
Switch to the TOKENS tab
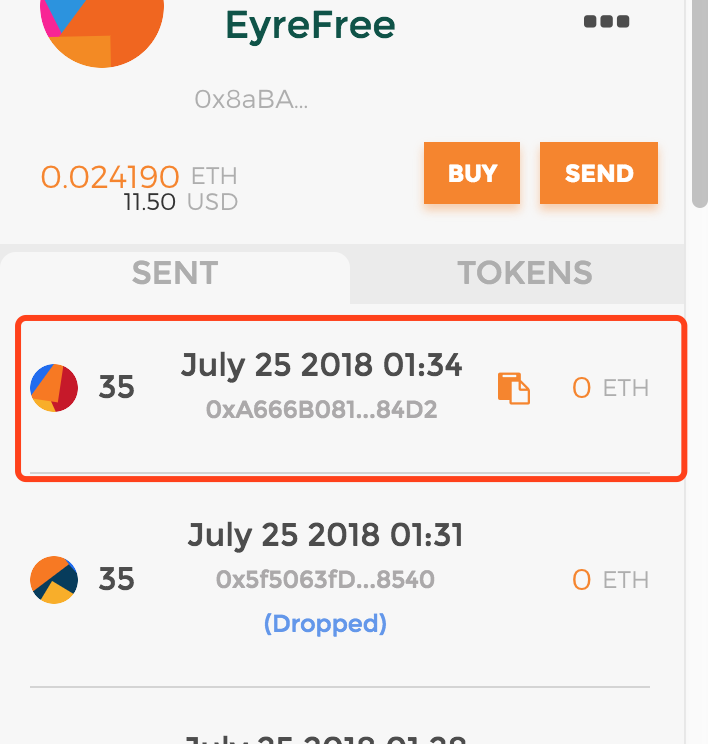coord(524,273)
